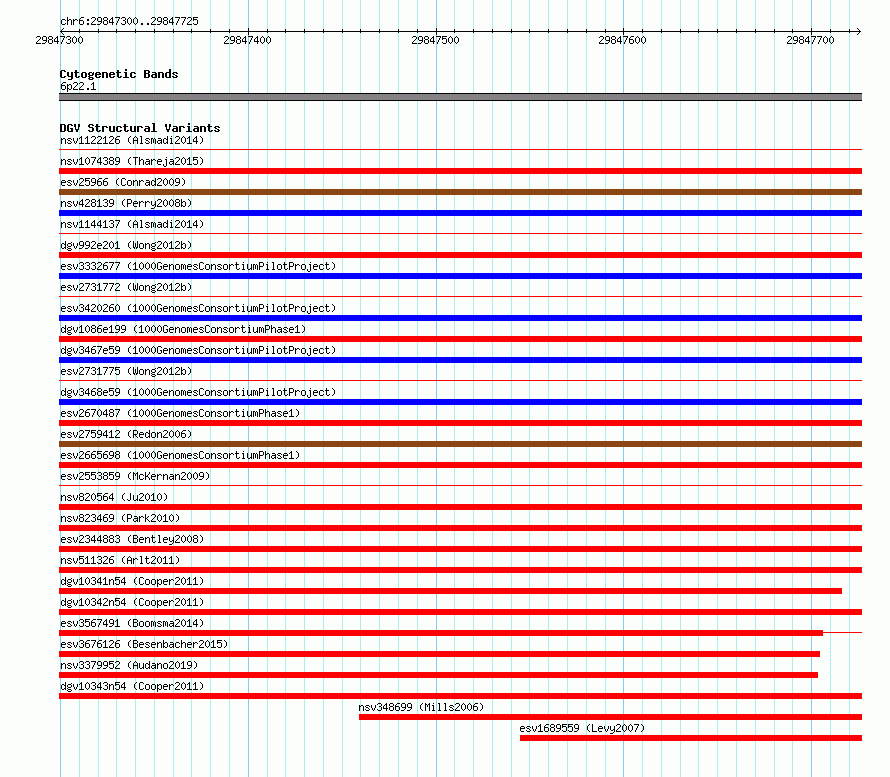Image resolution: width=890 pixels, height=777 pixels.
Task: Click the 29847500 ruler position label
Action: (x=435, y=40)
